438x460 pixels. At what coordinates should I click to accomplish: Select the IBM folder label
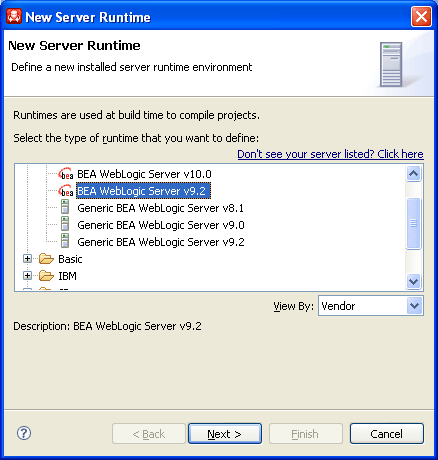click(67, 276)
